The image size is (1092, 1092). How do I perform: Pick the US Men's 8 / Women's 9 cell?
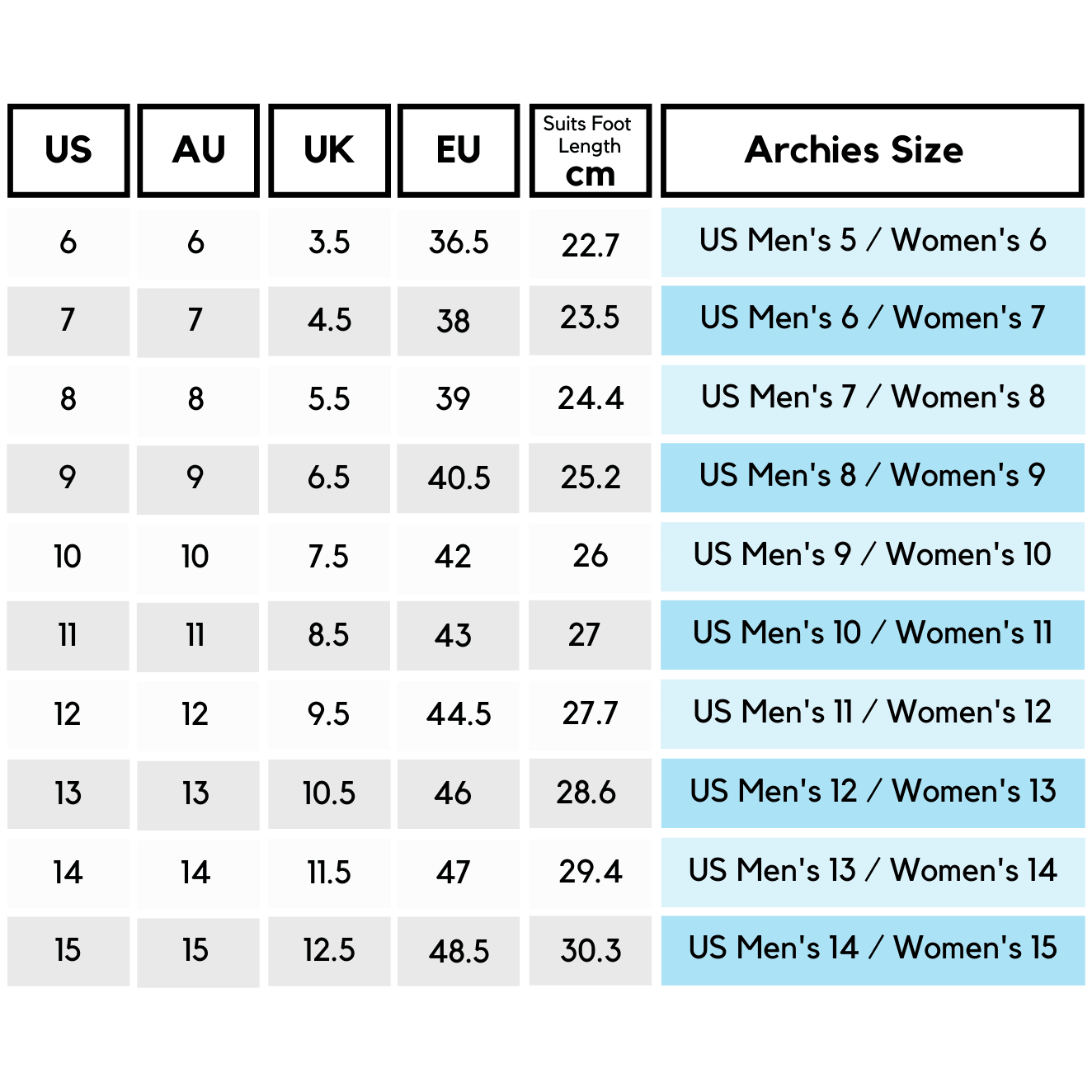[x=872, y=477]
